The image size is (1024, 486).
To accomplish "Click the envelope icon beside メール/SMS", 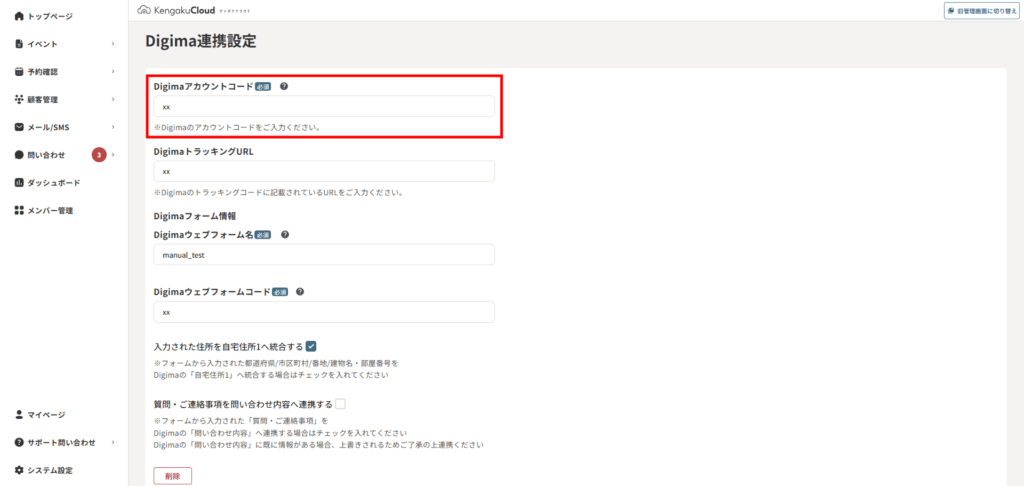I will tap(19, 127).
